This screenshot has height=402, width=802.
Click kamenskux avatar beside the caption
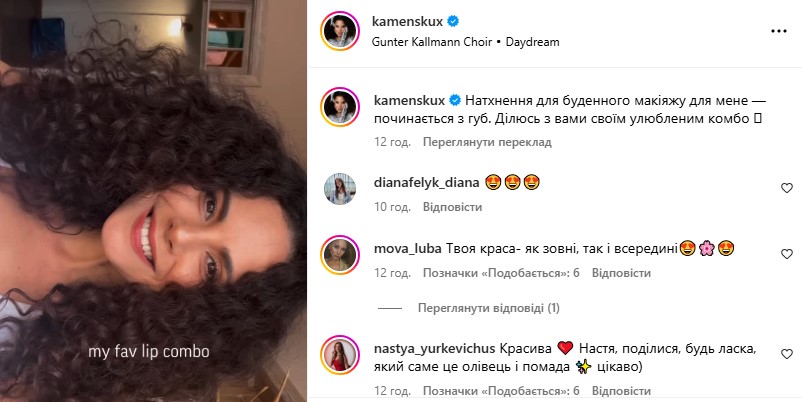pos(340,107)
